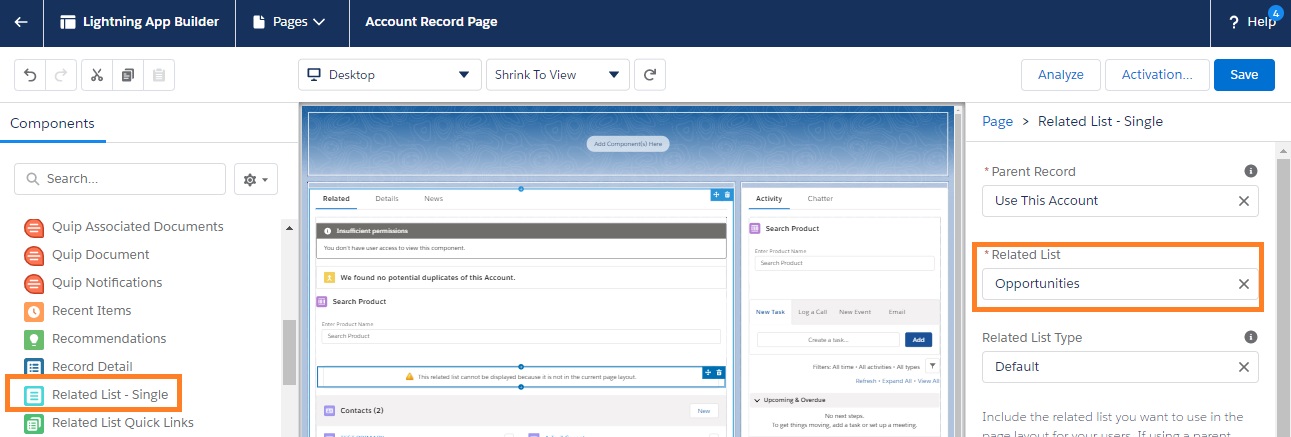Switch to the Details tab in canvas
Viewport: 1291px width, 437px height.
coord(386,199)
